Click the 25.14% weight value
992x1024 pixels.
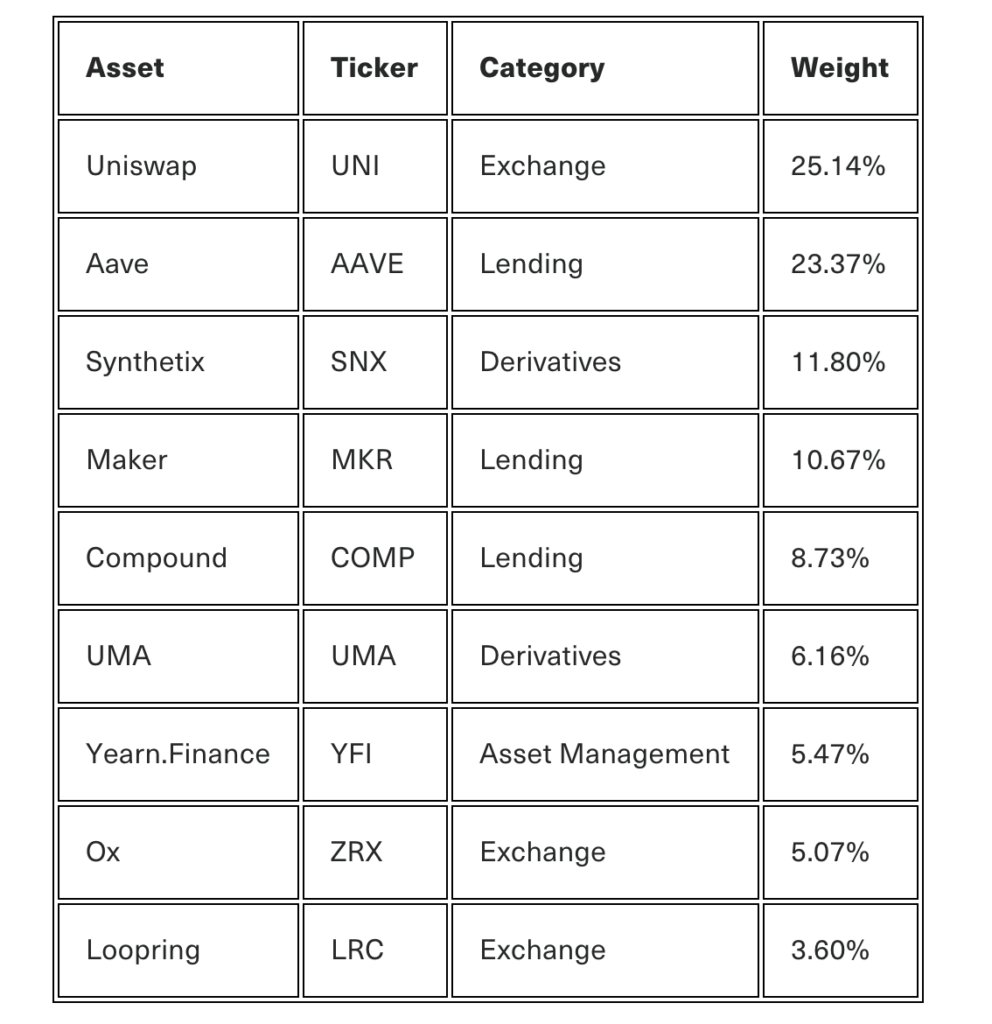point(838,166)
